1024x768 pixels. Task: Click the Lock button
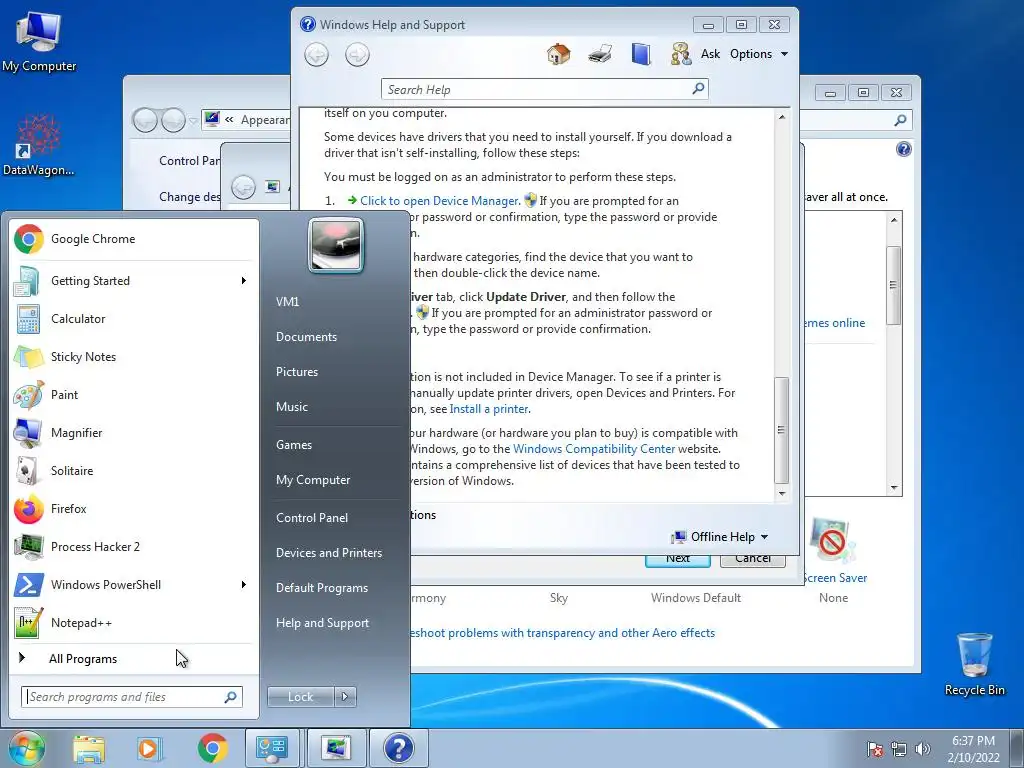coord(300,697)
